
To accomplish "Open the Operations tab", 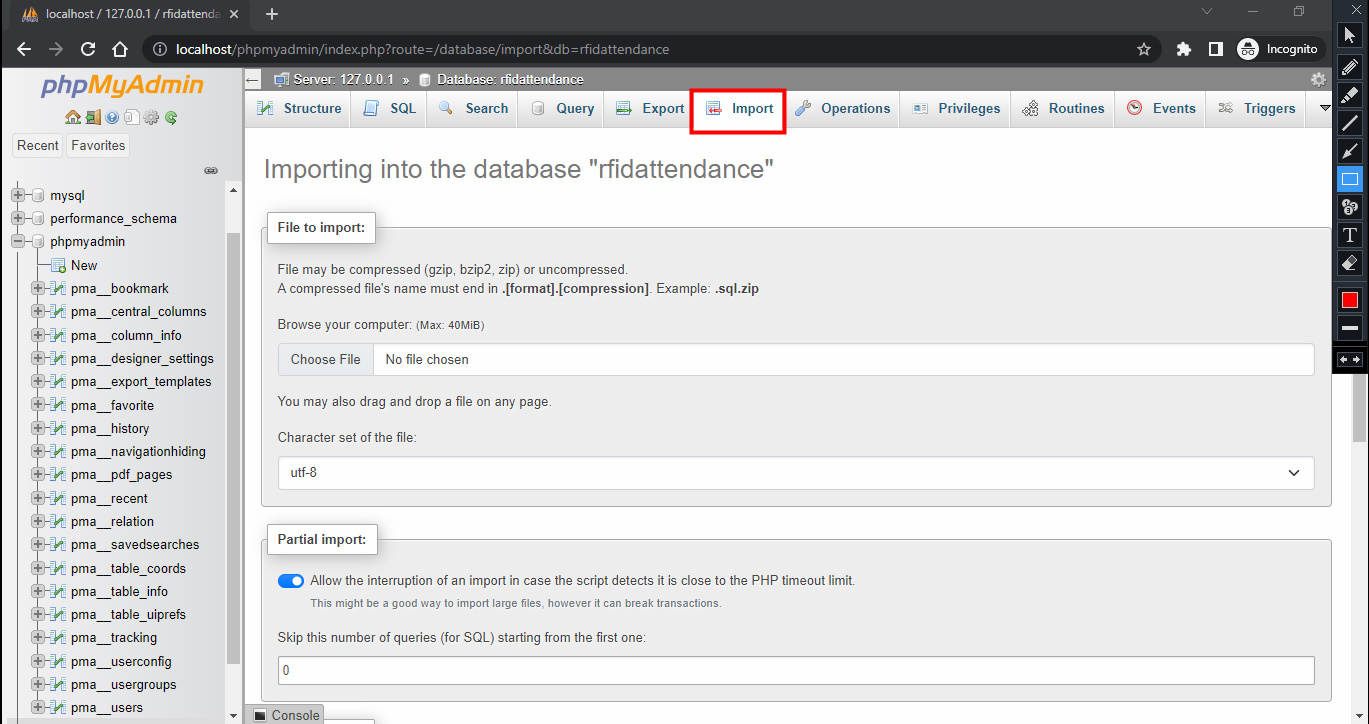I will pos(842,109).
